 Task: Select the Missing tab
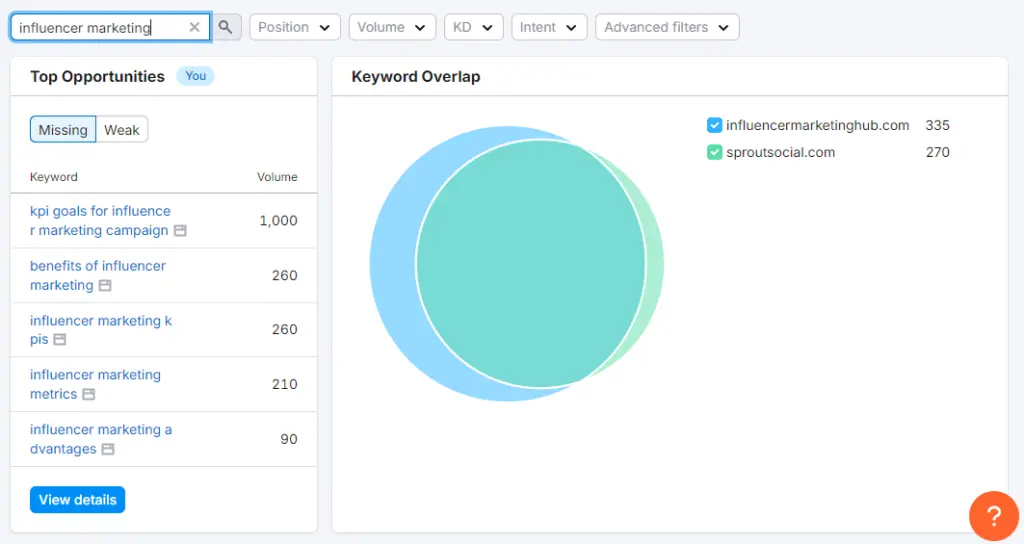click(63, 130)
